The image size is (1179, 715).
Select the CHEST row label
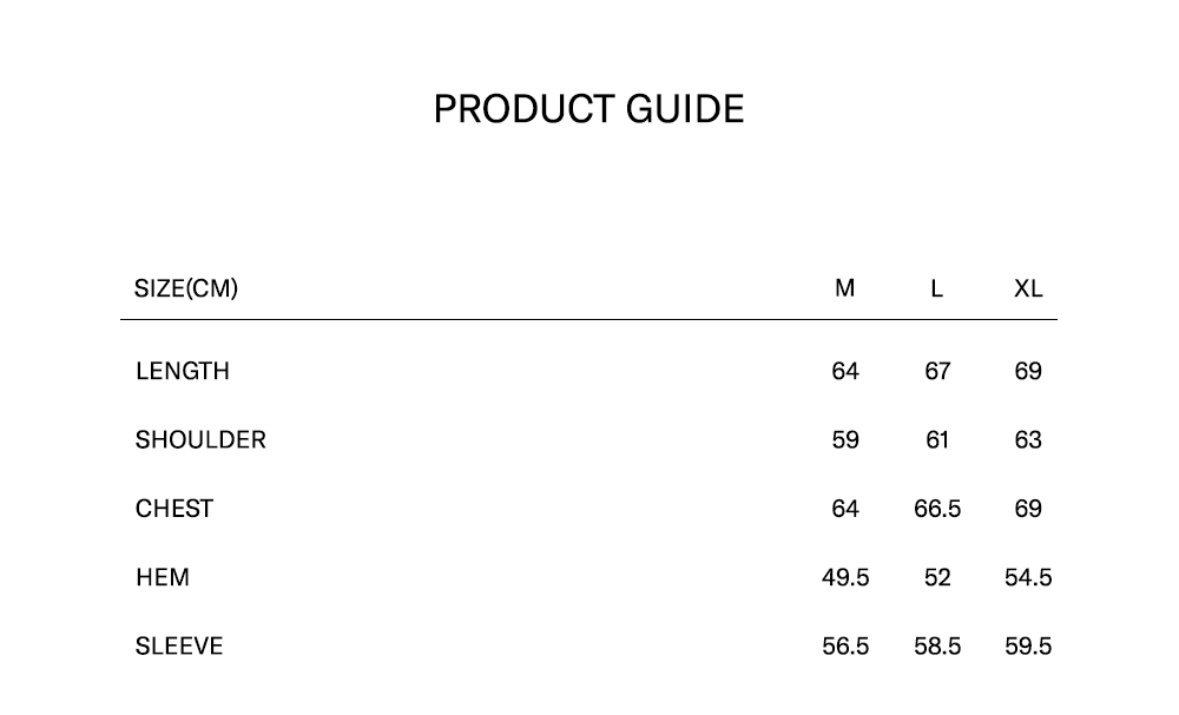click(174, 509)
